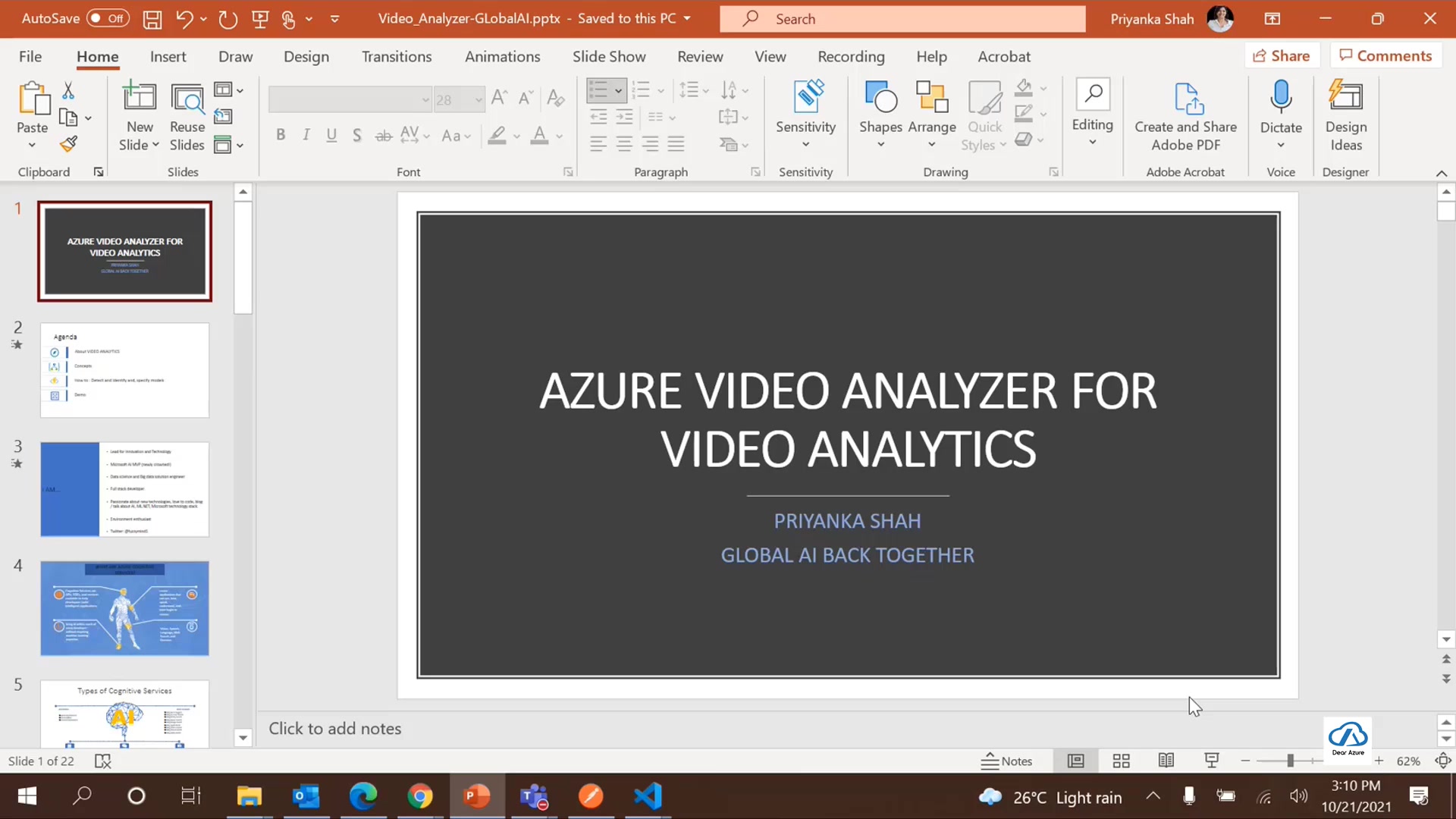Open the Shapes gallery

coord(880,114)
